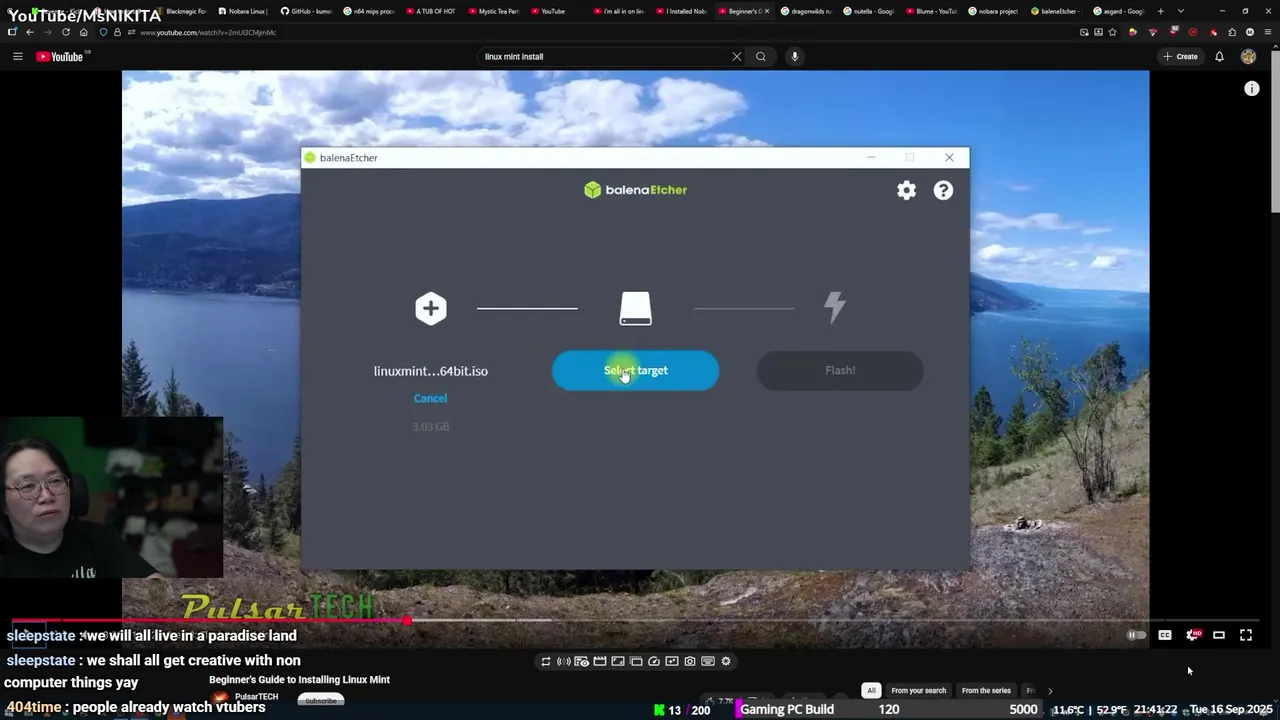Select the 'All' filter chip

coord(871,690)
